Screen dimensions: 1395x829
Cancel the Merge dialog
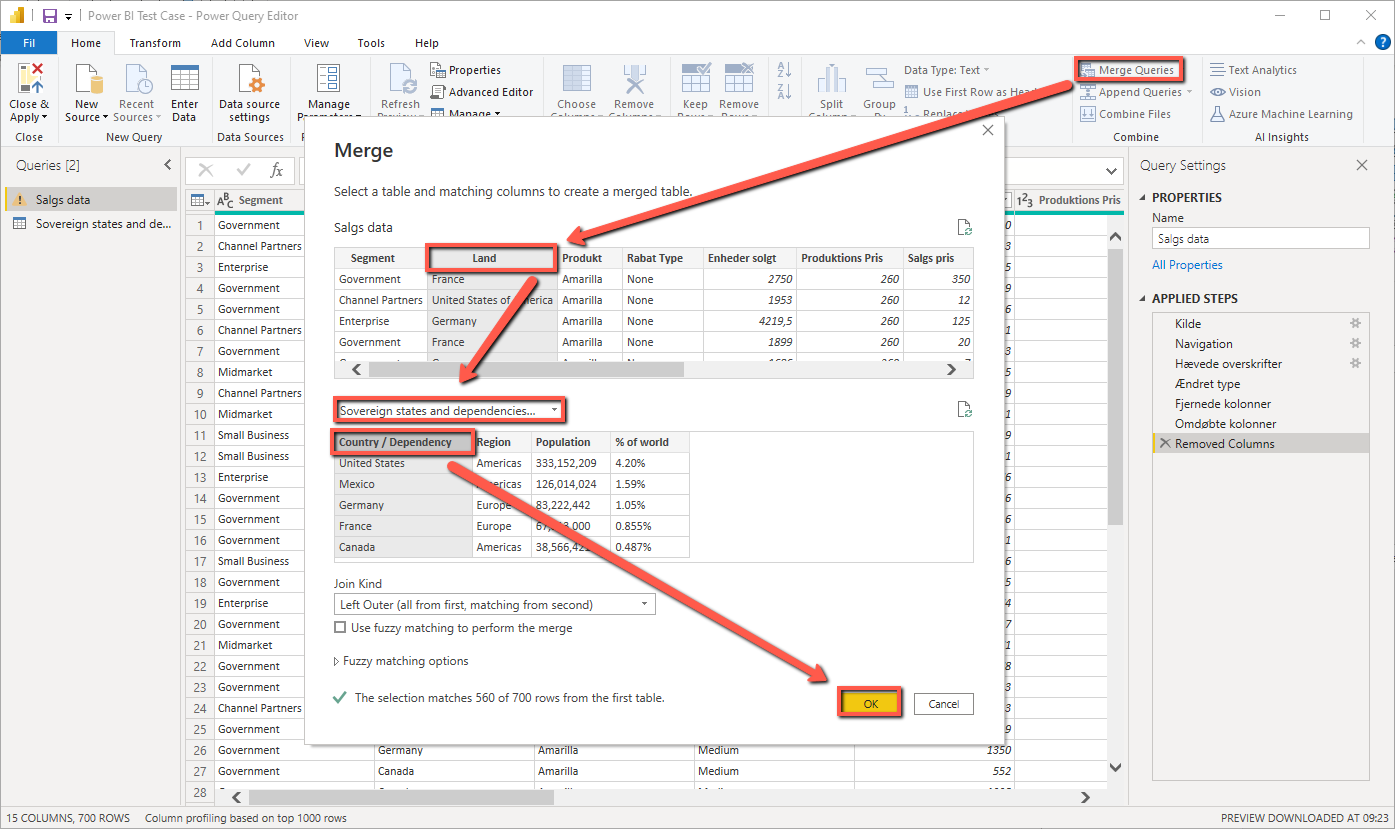pyautogui.click(x=944, y=704)
